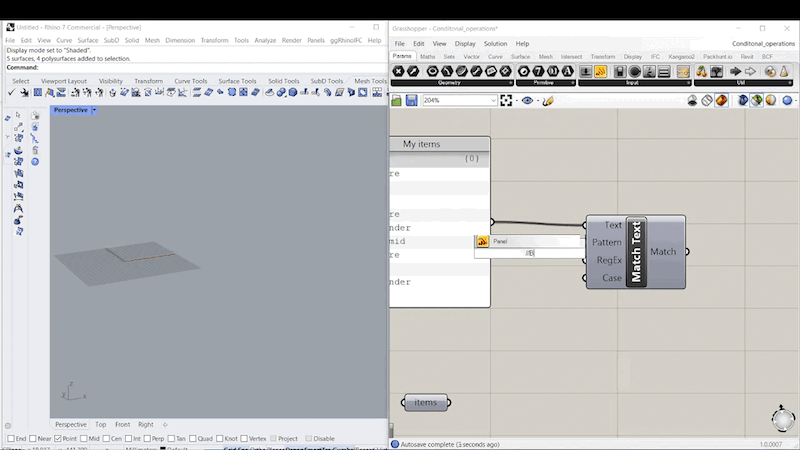The width and height of the screenshot is (800, 450).
Task: Select the Circle parameter icon in Geometry group
Action: tap(433, 71)
